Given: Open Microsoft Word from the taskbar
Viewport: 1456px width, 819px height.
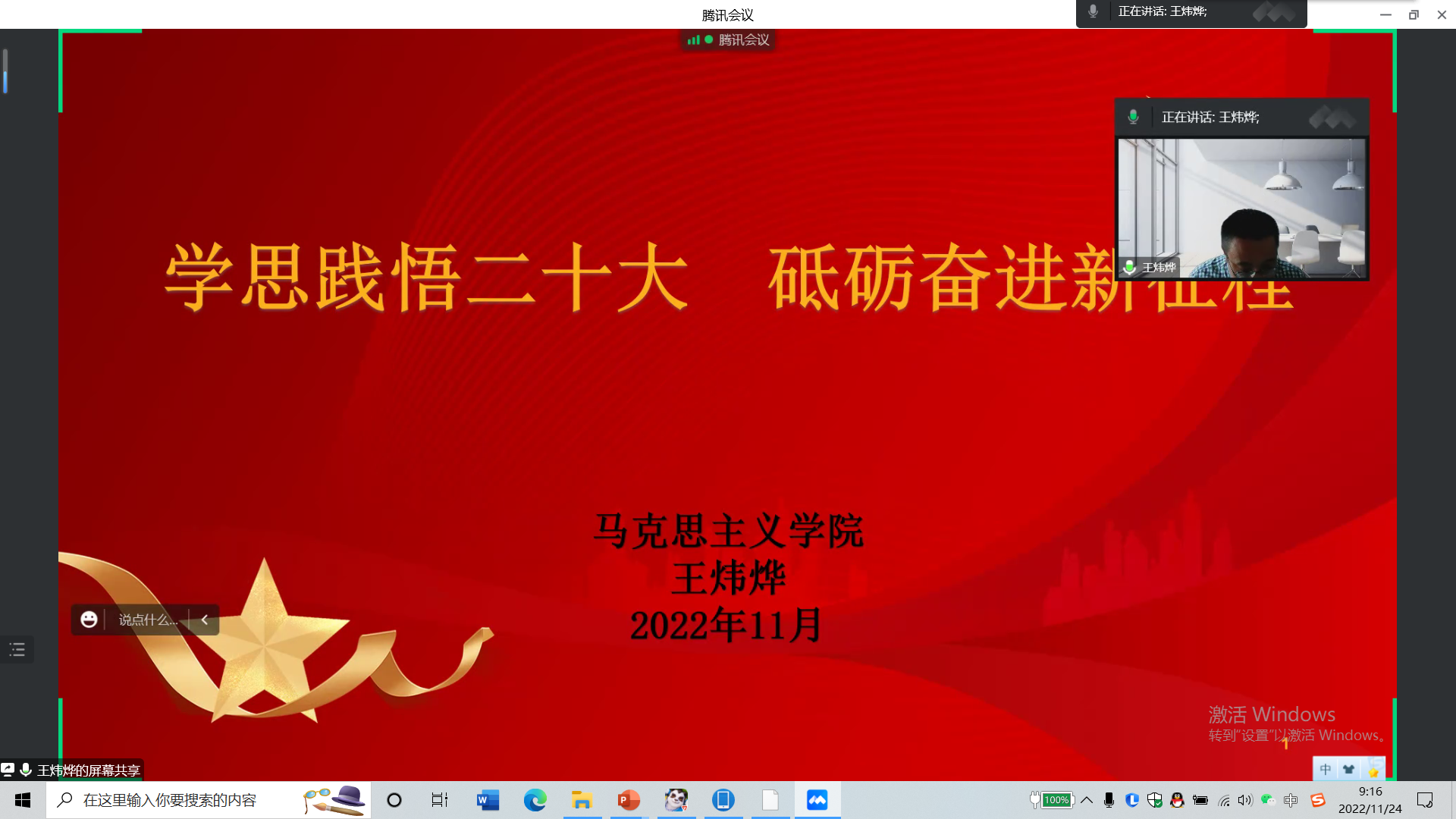Looking at the screenshot, I should pos(488,800).
